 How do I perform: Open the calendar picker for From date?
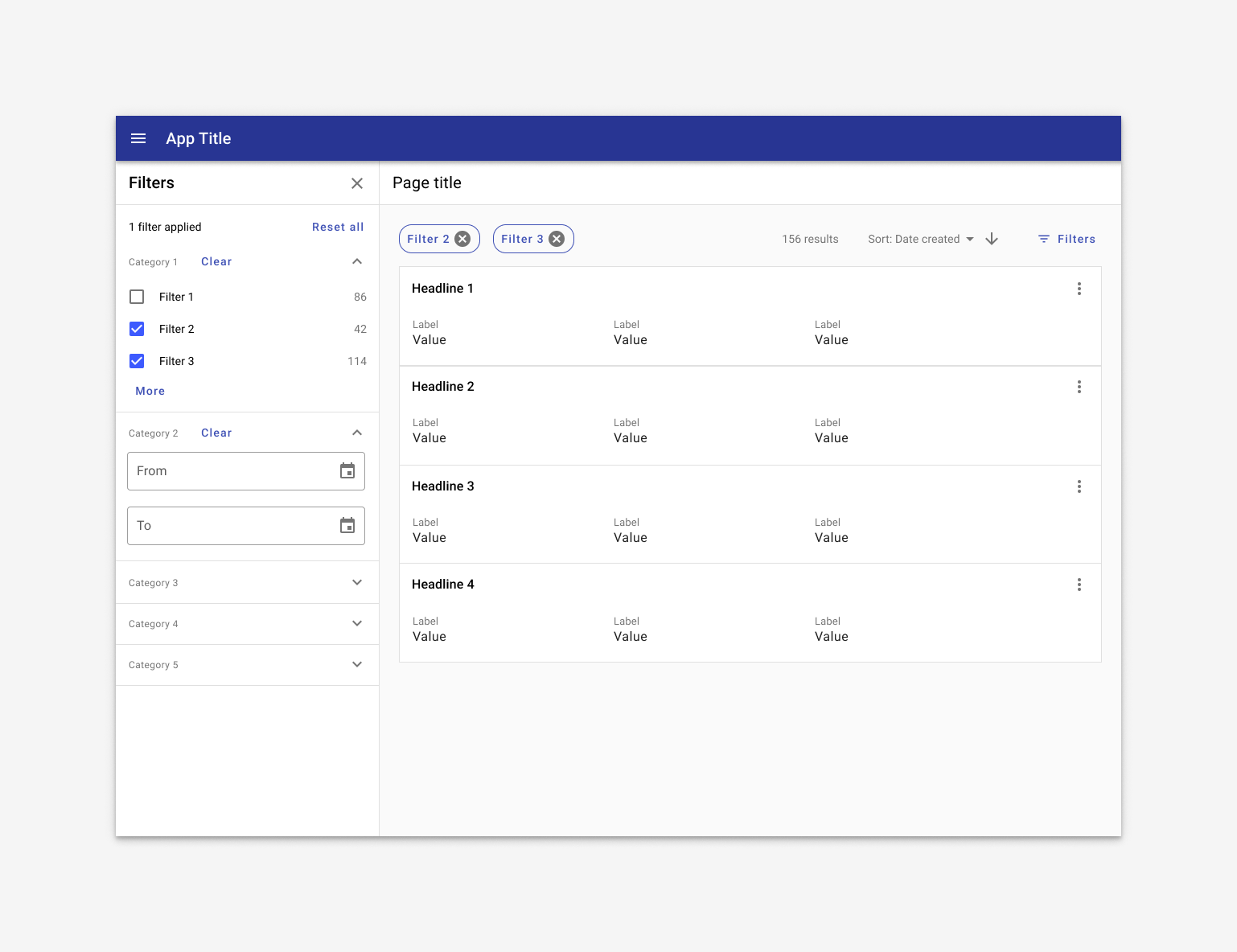pyautogui.click(x=347, y=470)
